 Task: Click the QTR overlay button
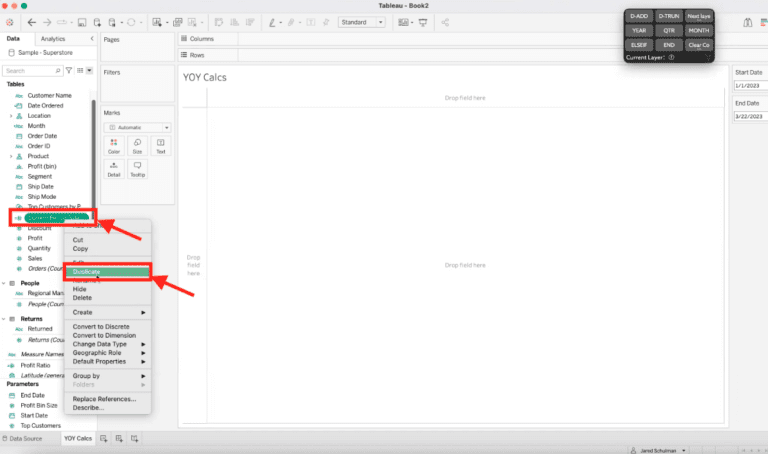[x=669, y=30]
